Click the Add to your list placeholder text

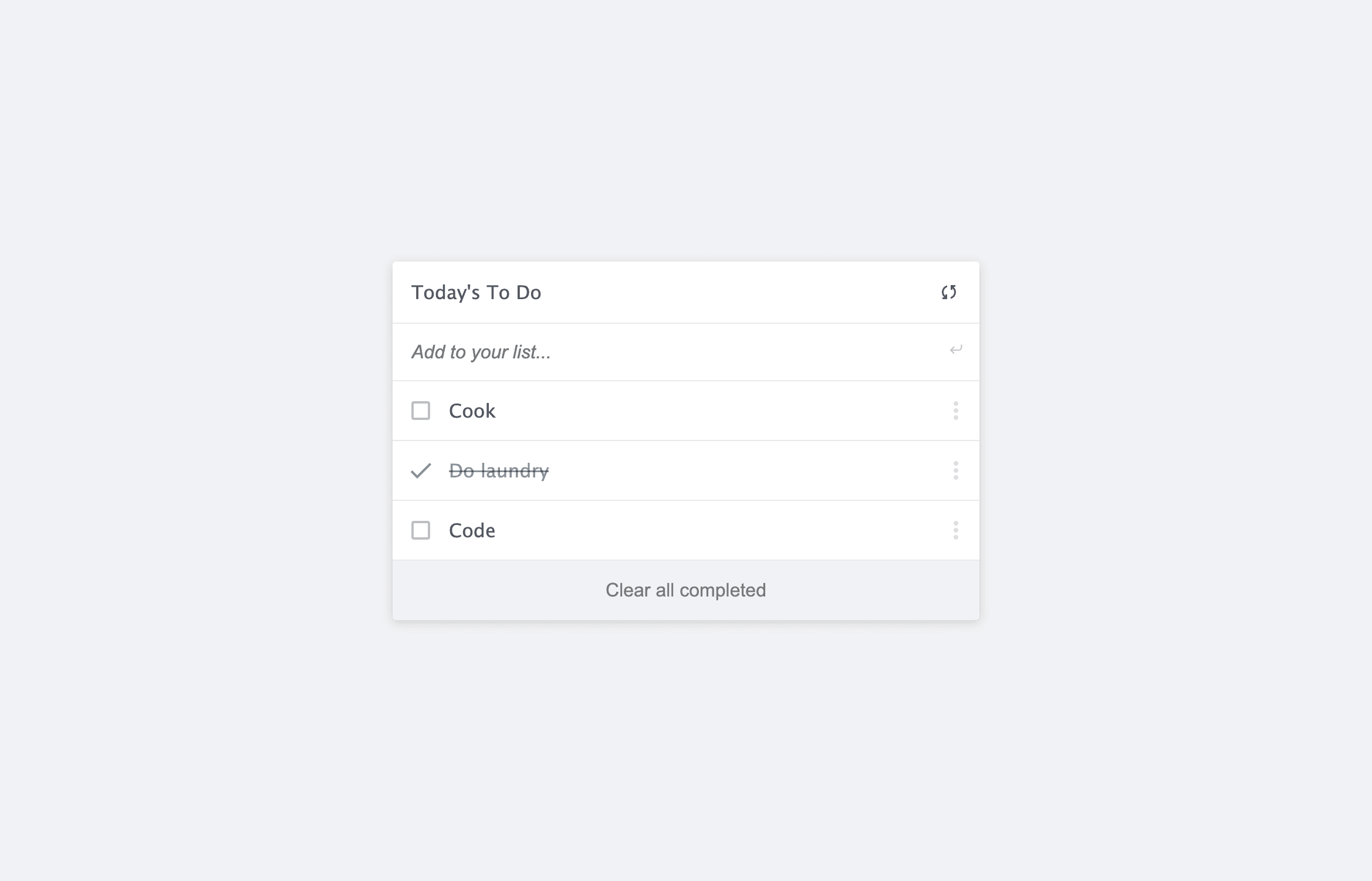pyautogui.click(x=481, y=352)
